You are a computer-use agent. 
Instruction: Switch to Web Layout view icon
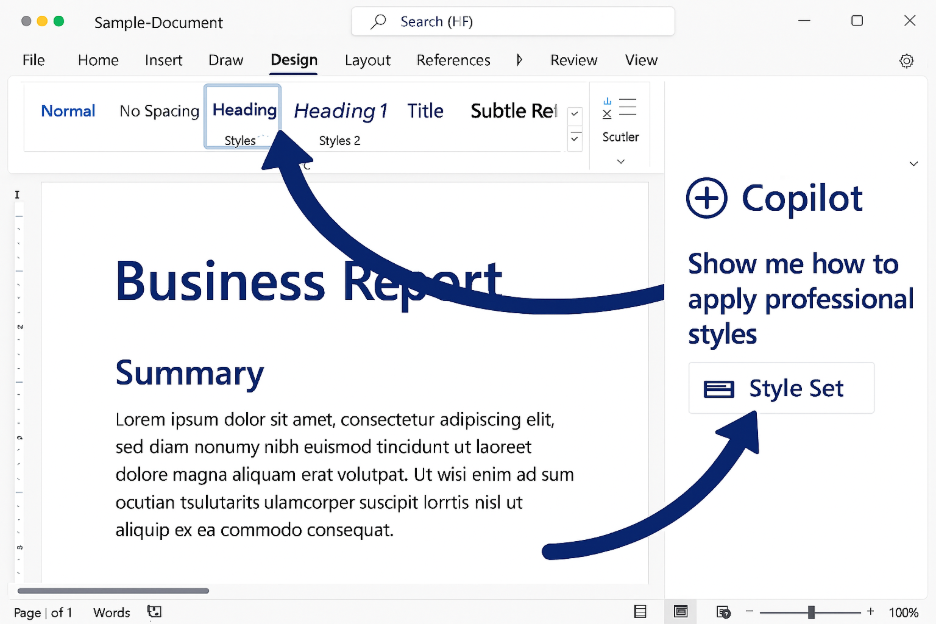pyautogui.click(x=723, y=612)
